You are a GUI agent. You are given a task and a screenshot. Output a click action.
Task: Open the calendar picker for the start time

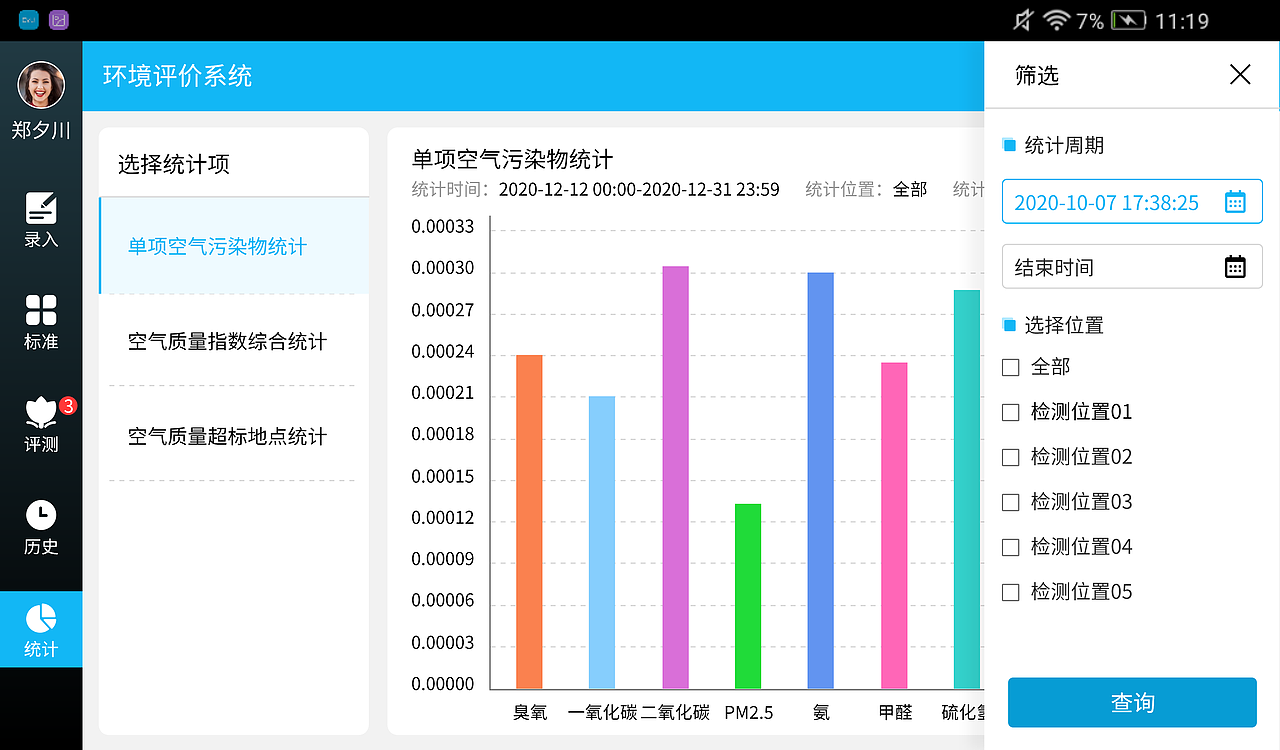(x=1235, y=201)
